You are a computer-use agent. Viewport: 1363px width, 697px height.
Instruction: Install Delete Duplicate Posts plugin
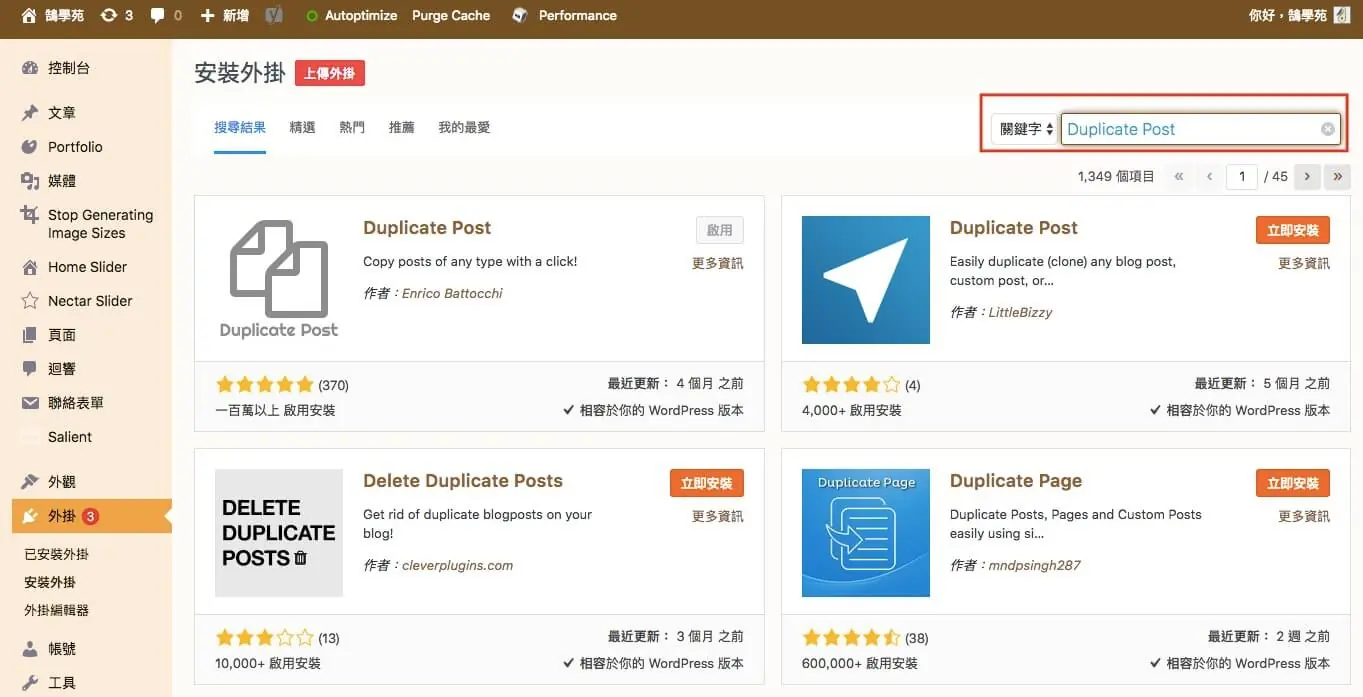(x=707, y=483)
